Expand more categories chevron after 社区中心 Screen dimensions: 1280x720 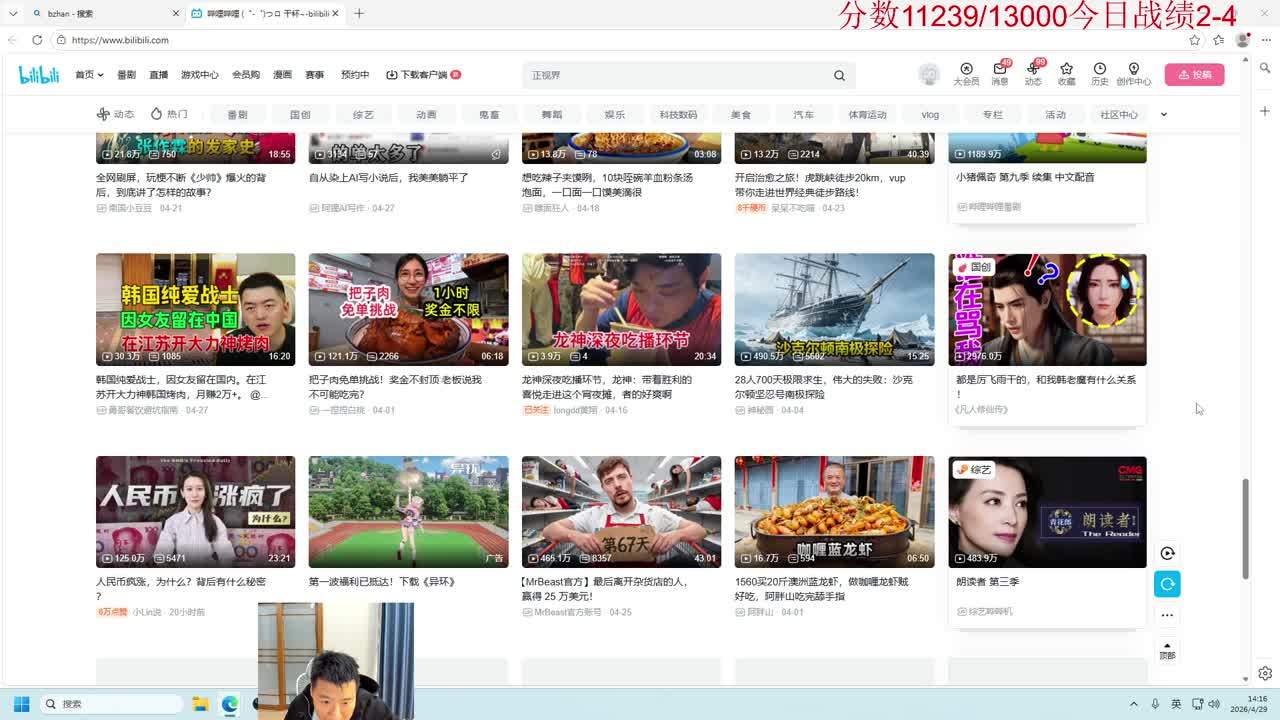1163,114
